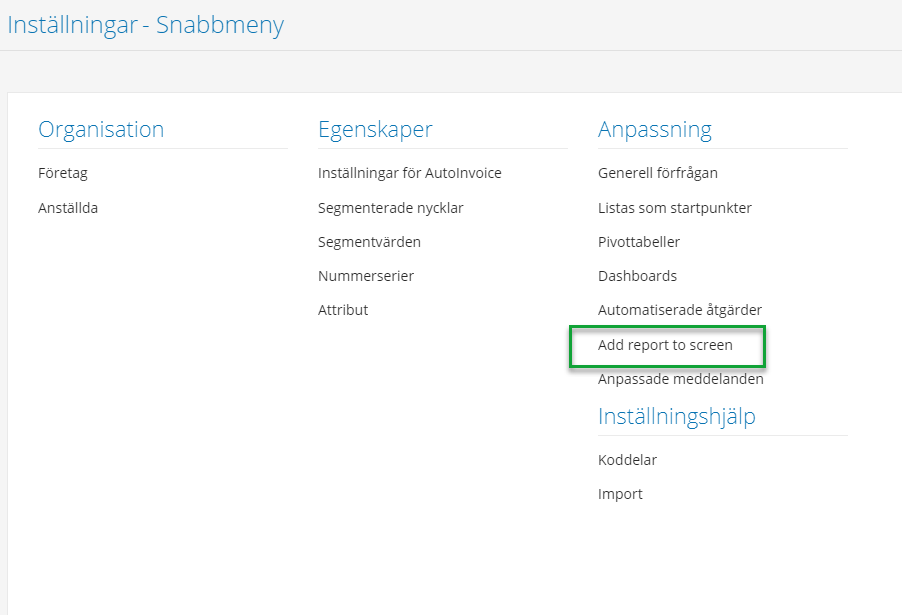Click Add report to screen
This screenshot has width=902, height=615.
point(665,345)
